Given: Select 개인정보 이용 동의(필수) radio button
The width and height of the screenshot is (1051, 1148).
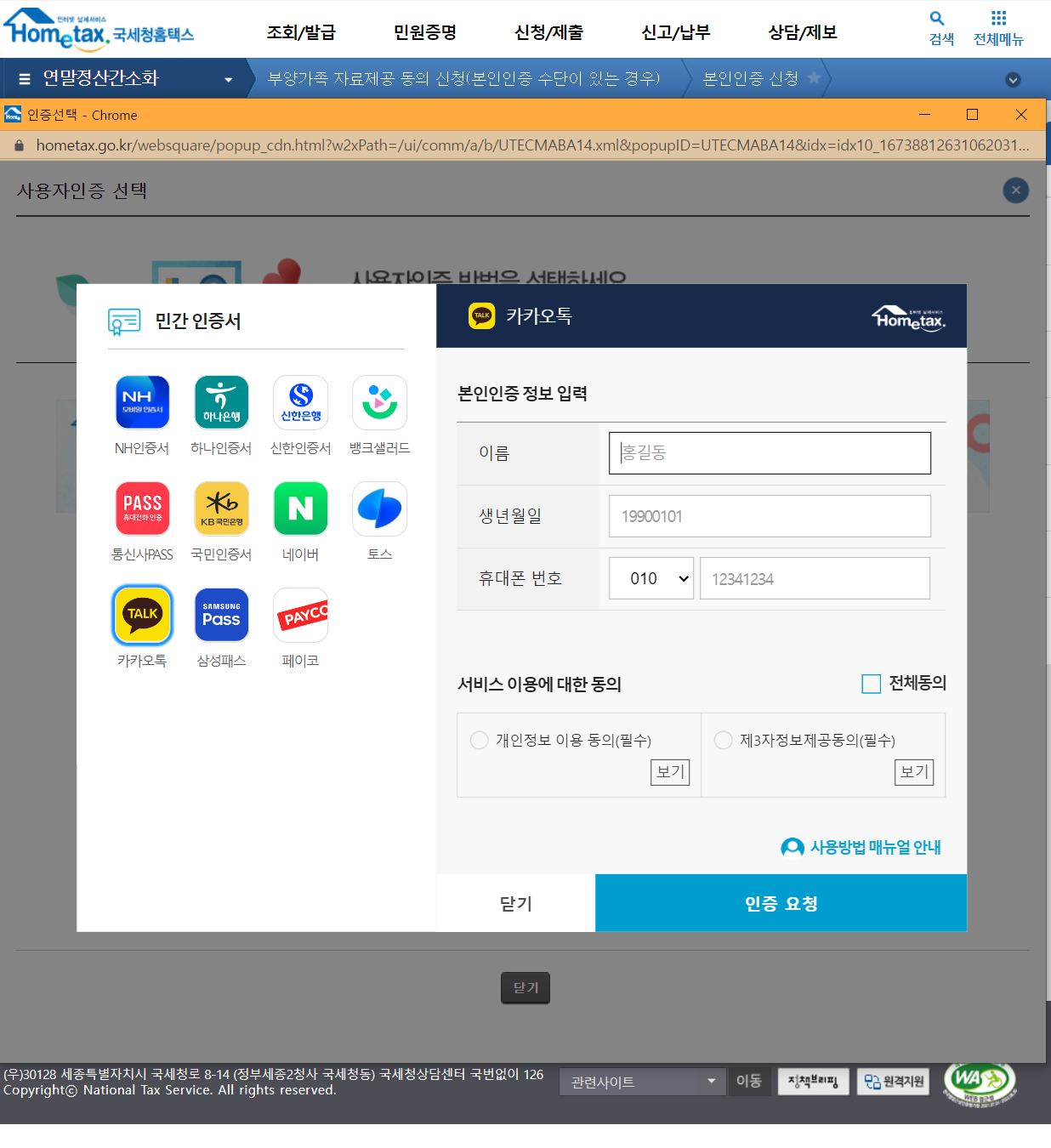Looking at the screenshot, I should [x=480, y=740].
